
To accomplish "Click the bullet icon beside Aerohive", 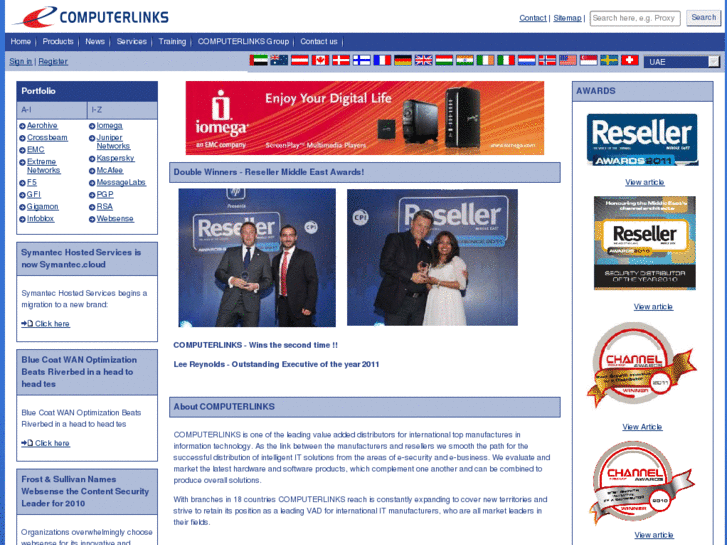I will [22, 126].
